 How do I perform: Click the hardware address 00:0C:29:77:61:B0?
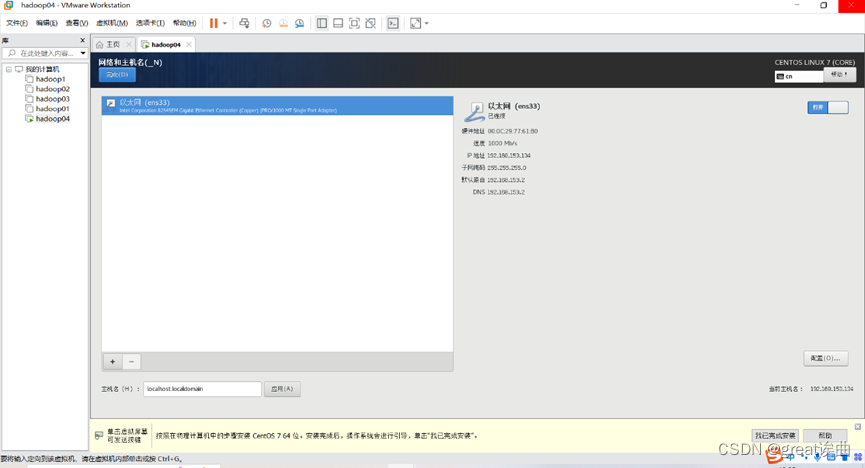click(512, 131)
